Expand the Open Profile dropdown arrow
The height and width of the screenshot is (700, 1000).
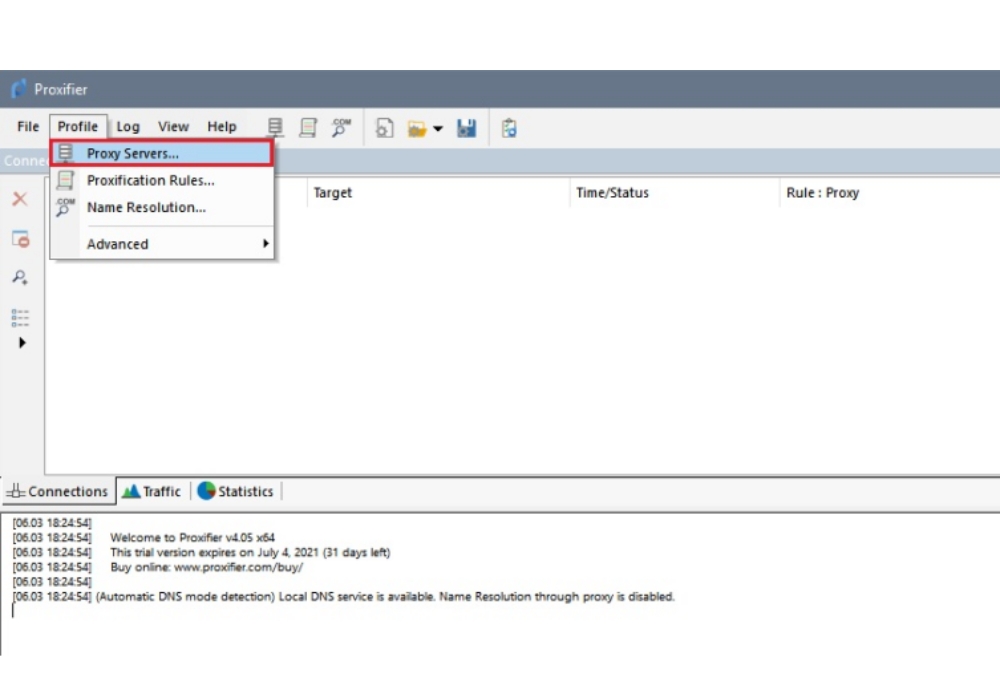tap(438, 129)
